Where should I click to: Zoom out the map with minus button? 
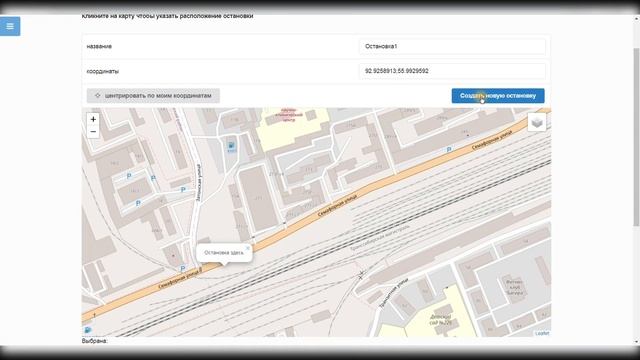click(x=93, y=131)
